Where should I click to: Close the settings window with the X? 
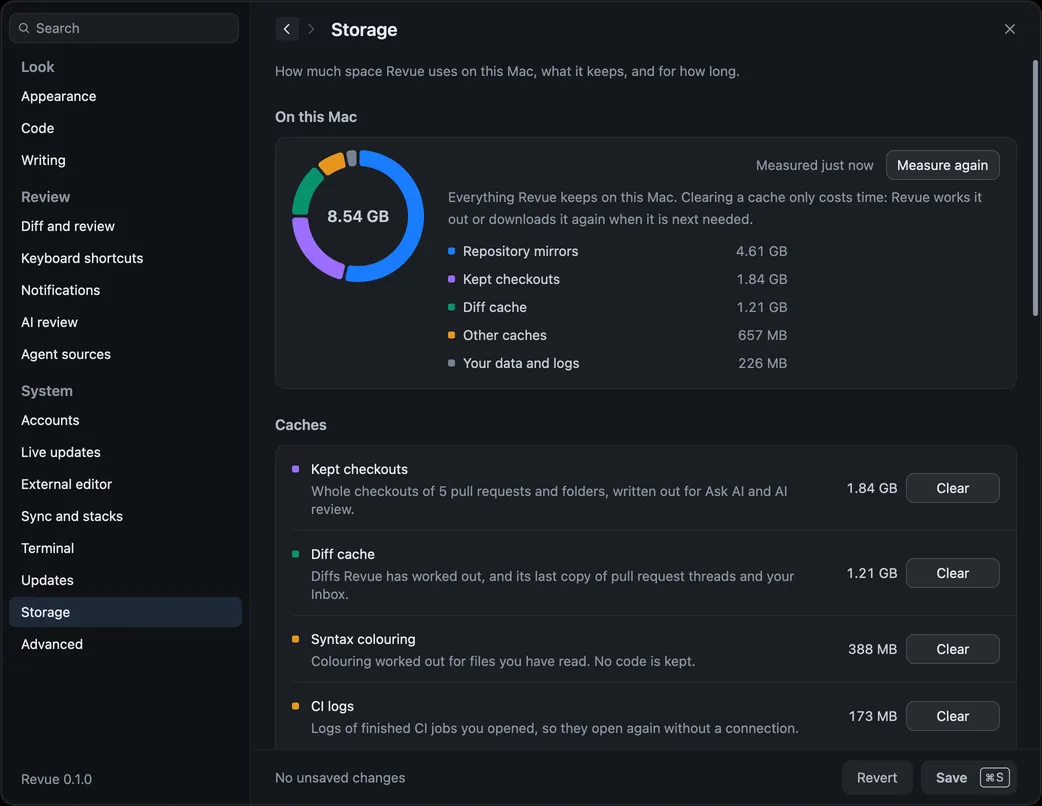click(1009, 29)
